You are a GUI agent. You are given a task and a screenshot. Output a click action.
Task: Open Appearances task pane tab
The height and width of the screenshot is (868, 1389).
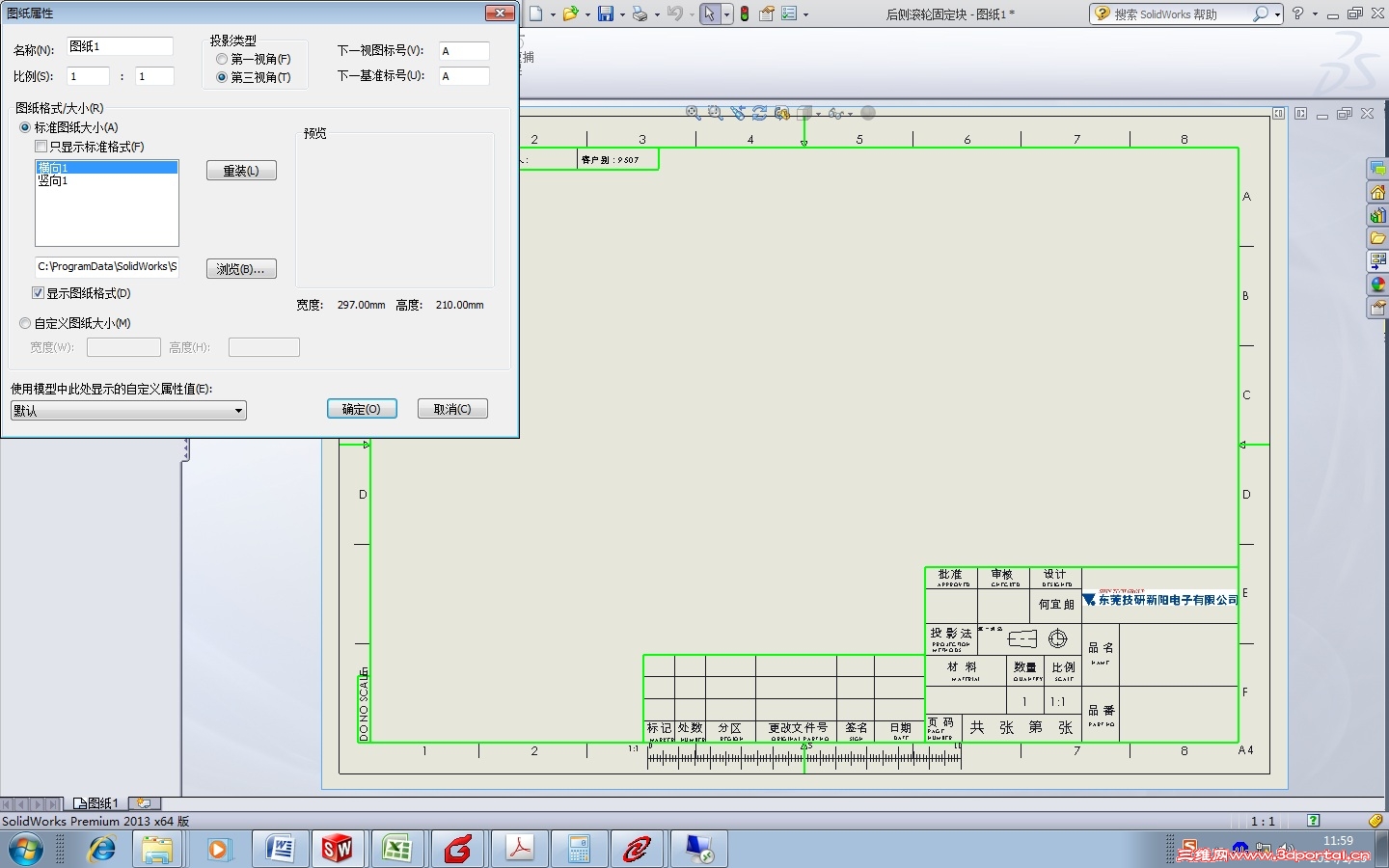coord(1377,285)
